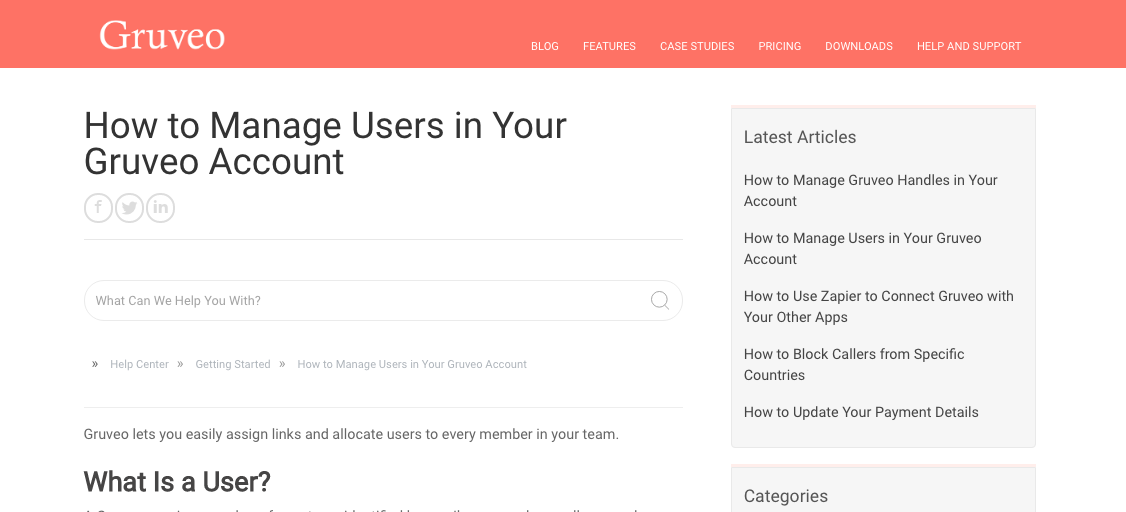Open the Features menu item
1126x512 pixels.
click(609, 46)
